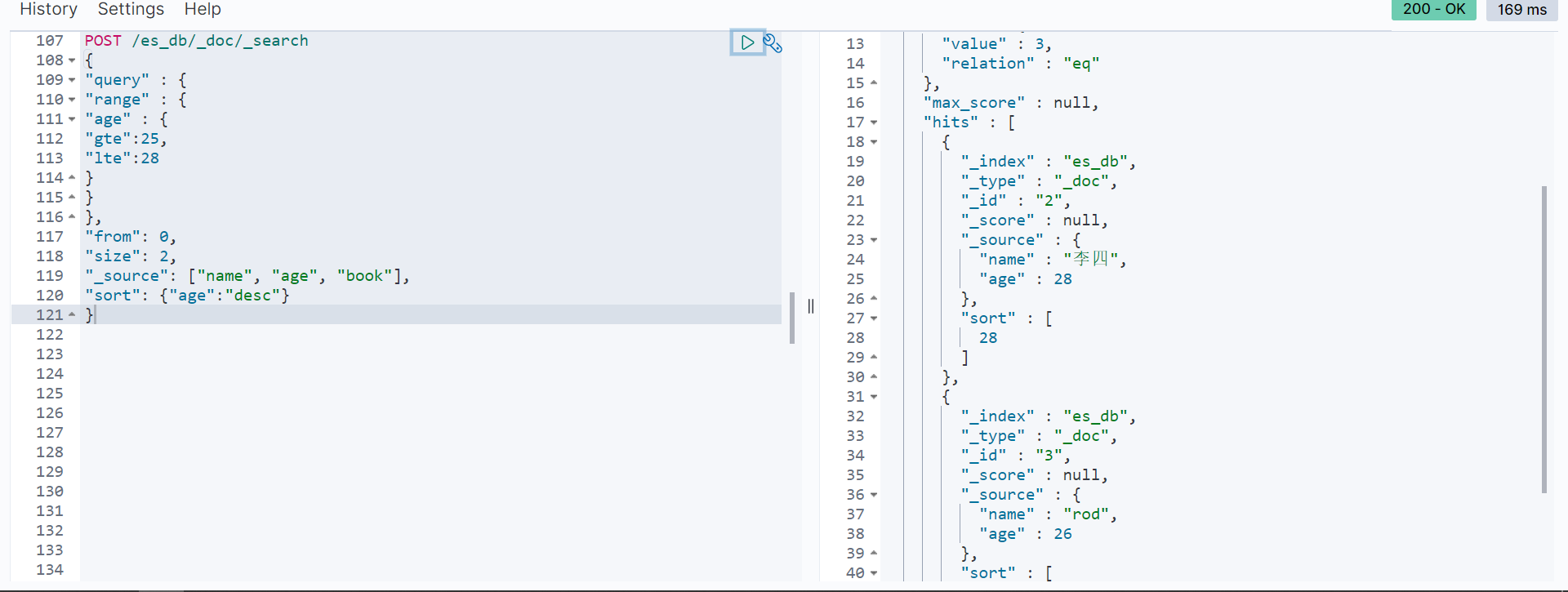The width and height of the screenshot is (1568, 592).
Task: Click the "relation" : "eq" output line
Action: point(1021,64)
